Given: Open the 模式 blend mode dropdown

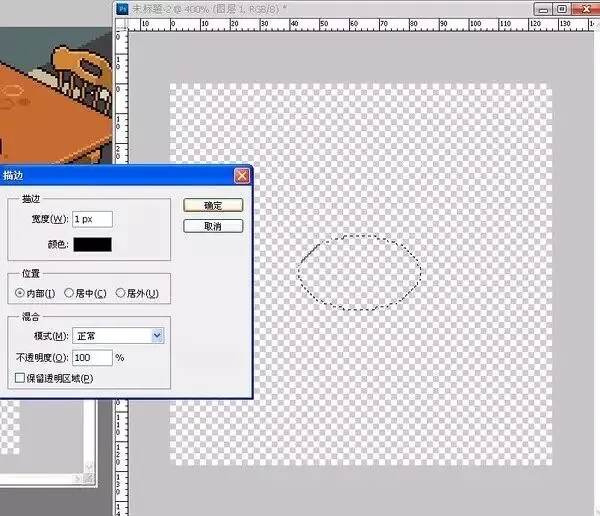Looking at the screenshot, I should tap(118, 336).
